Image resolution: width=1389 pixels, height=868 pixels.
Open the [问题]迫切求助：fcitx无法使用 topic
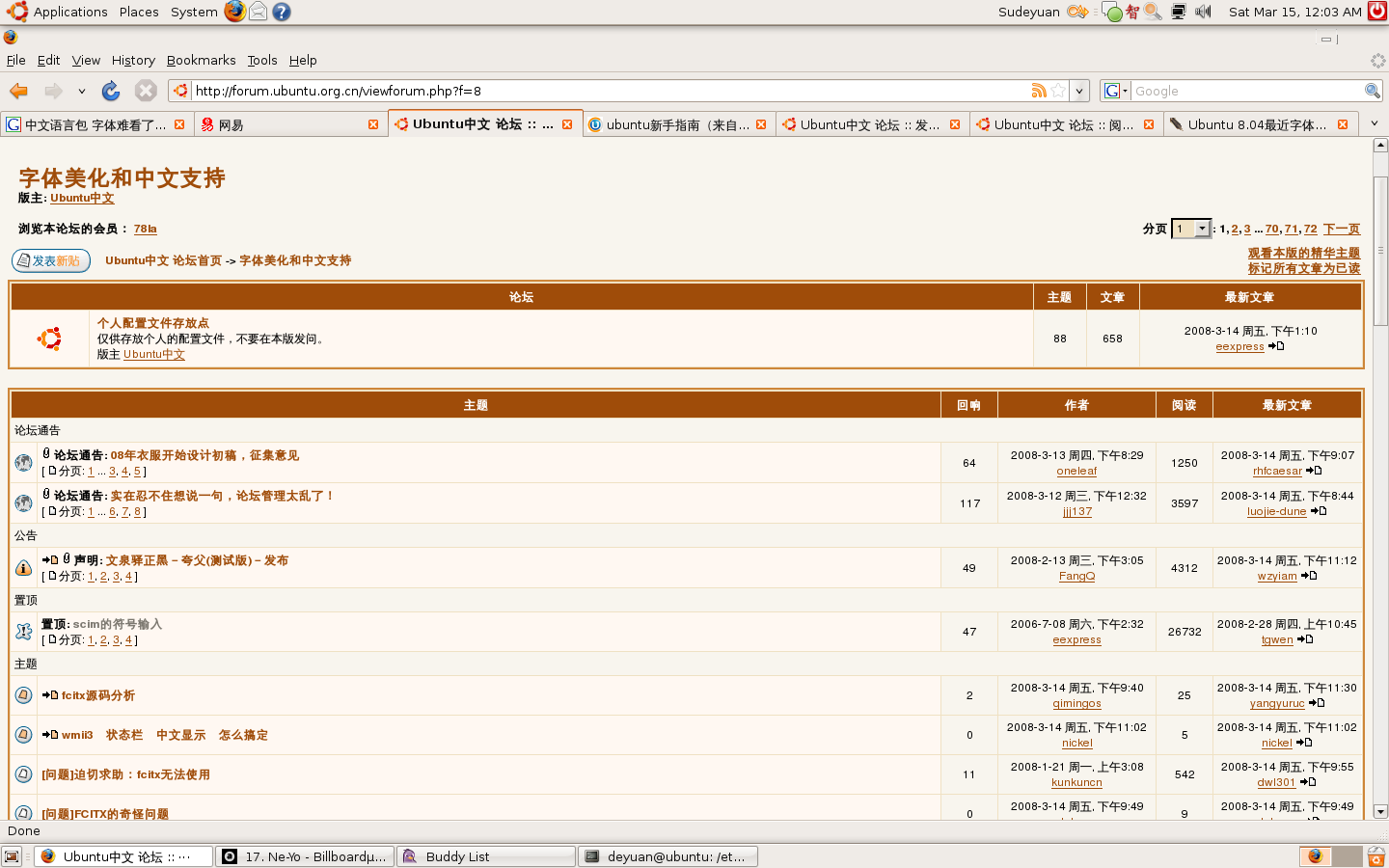(x=125, y=774)
